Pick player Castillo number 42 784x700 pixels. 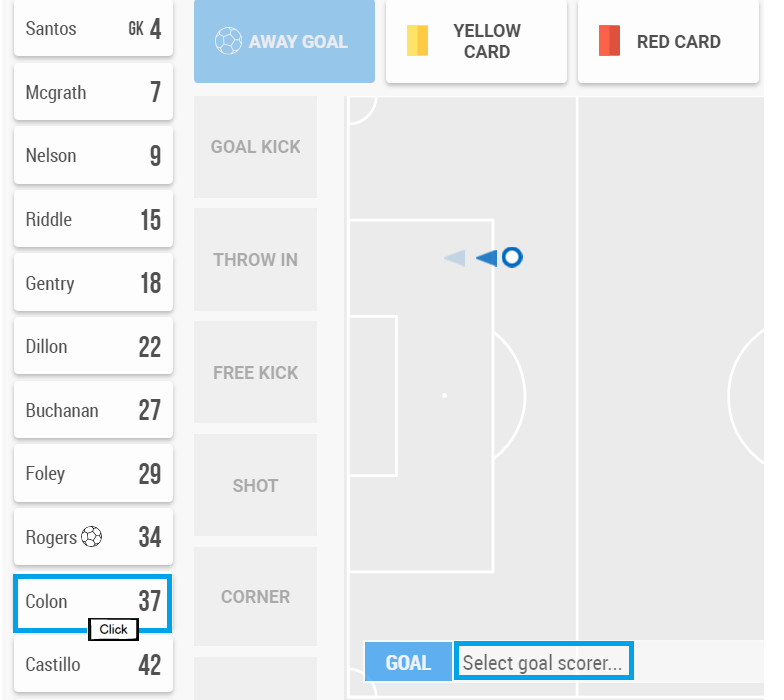94,664
